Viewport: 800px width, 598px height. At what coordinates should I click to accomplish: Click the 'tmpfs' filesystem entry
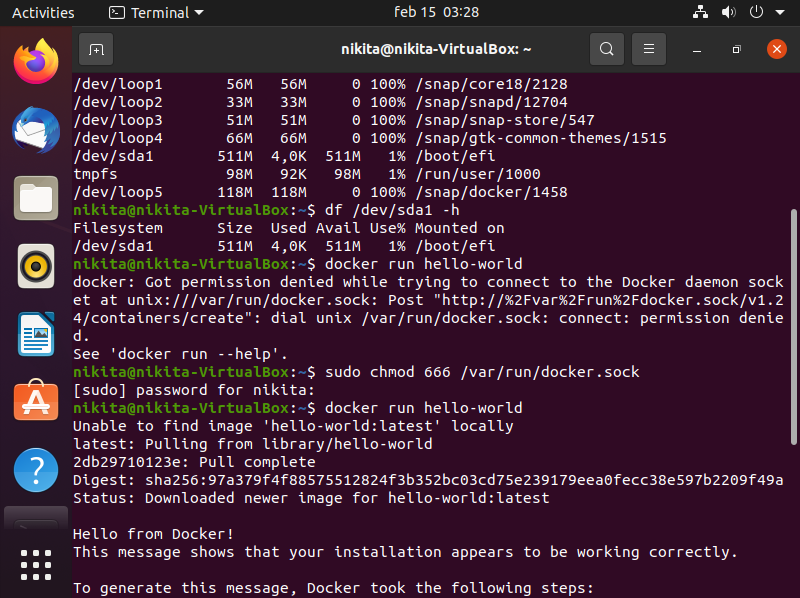(x=95, y=175)
